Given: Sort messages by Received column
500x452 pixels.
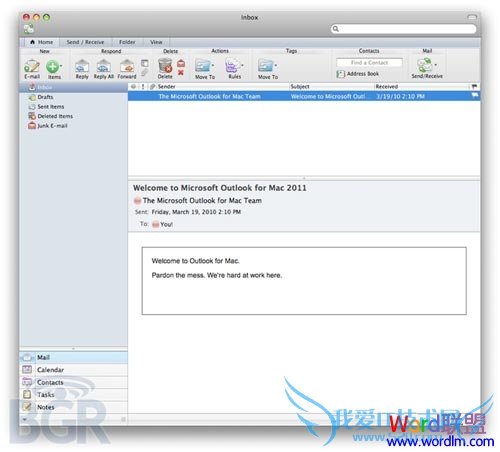Looking at the screenshot, I should pyautogui.click(x=422, y=87).
